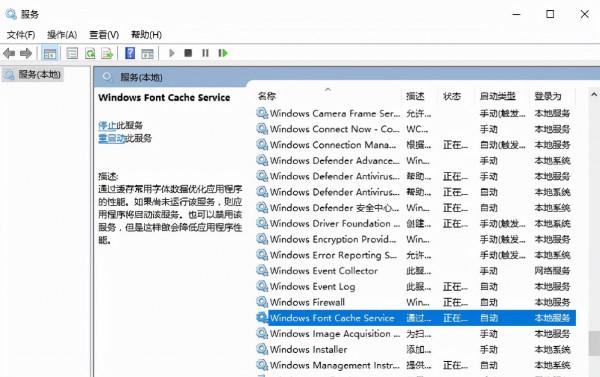Toggle the show/hide console tree icon
The height and width of the screenshot is (377, 600).
pyautogui.click(x=50, y=53)
